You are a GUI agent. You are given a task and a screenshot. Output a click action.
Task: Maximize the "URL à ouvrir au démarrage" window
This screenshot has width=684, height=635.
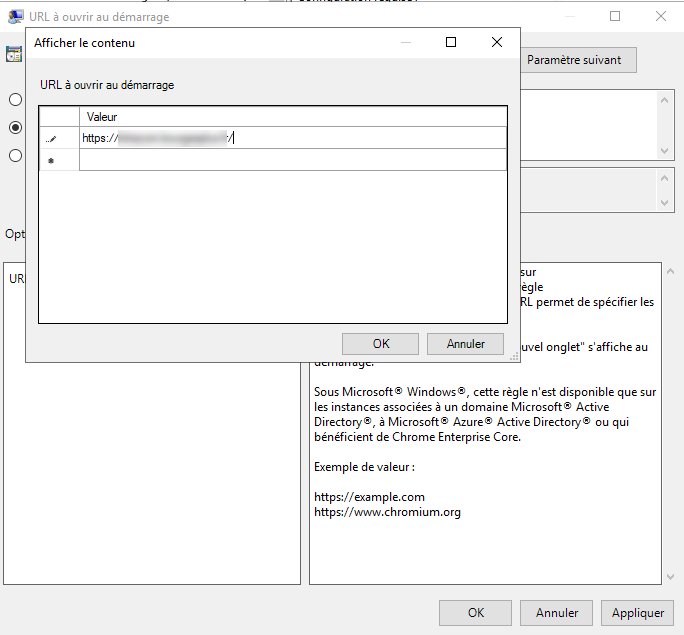pos(615,16)
